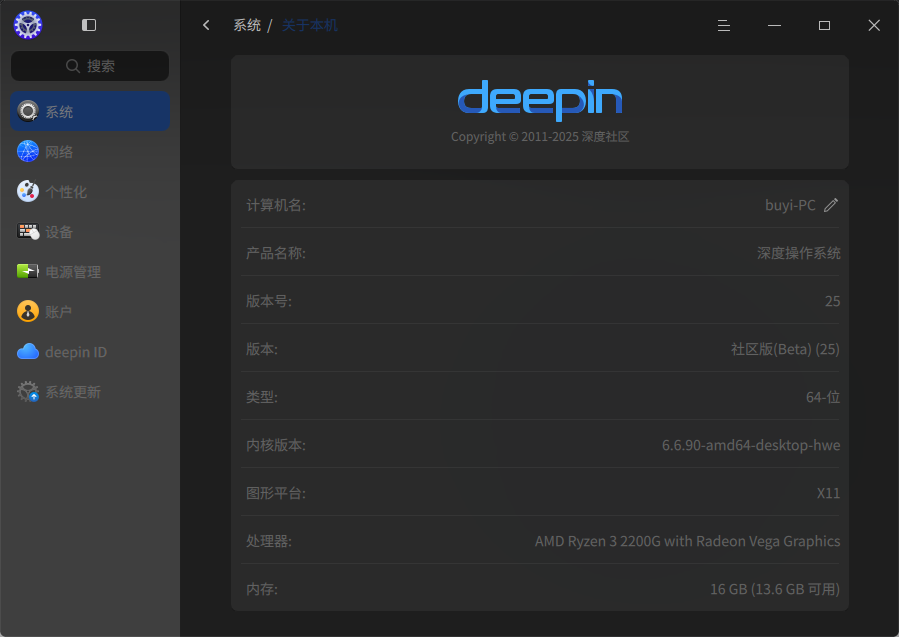Click the kernel version 6.6.90-amd64-desktop-hwe
The height and width of the screenshot is (637, 899).
point(751,445)
